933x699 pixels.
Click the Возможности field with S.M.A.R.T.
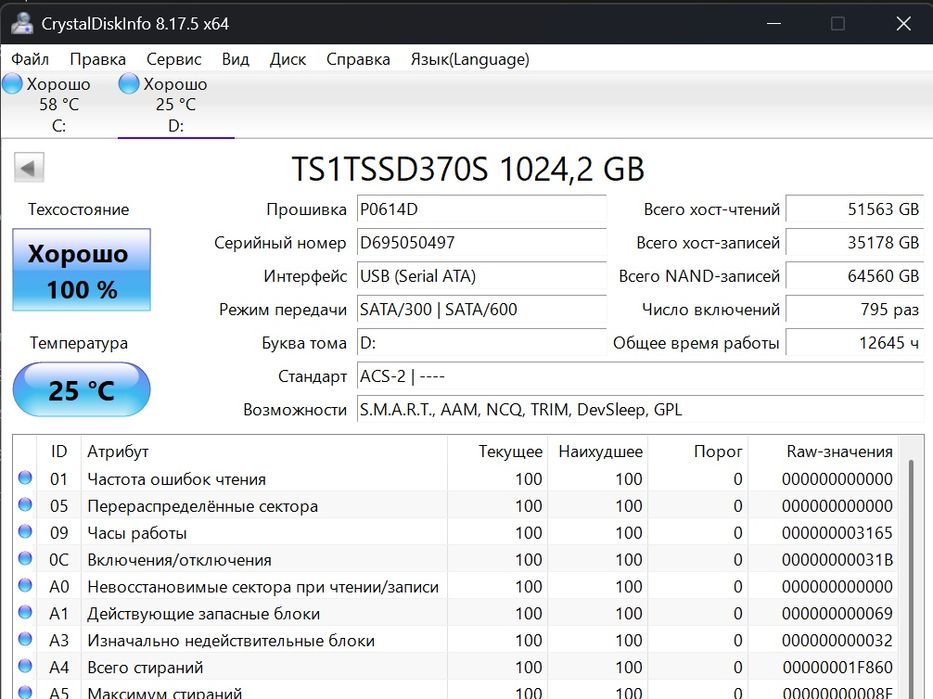click(x=640, y=409)
